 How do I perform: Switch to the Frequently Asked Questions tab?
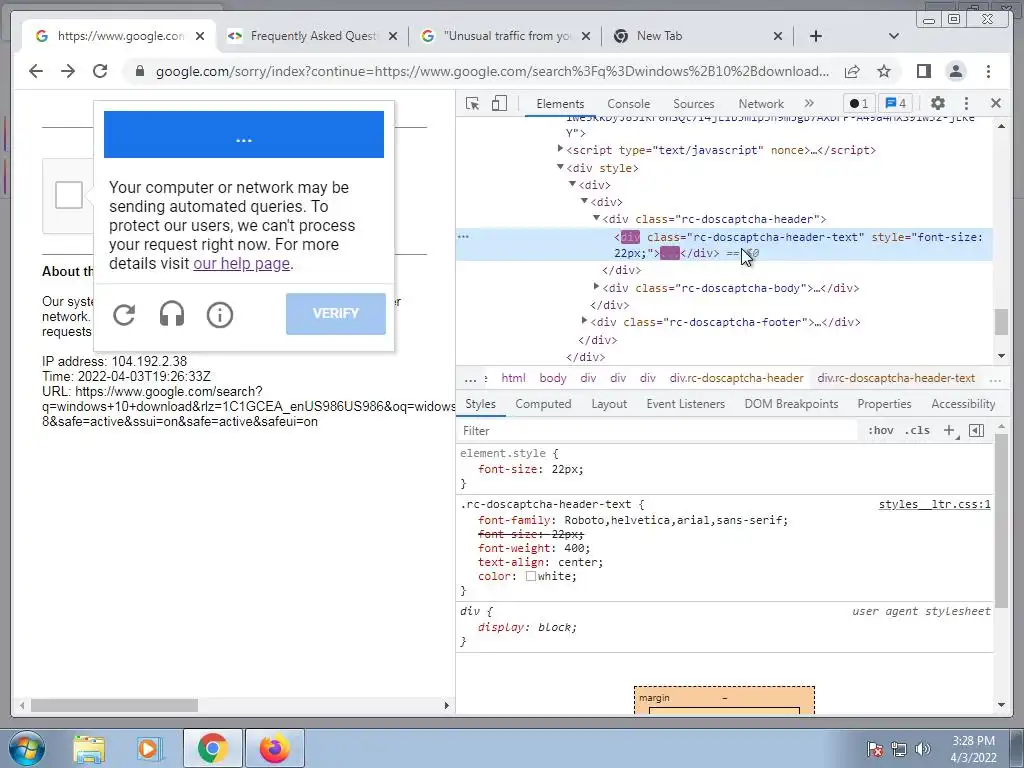click(x=313, y=36)
